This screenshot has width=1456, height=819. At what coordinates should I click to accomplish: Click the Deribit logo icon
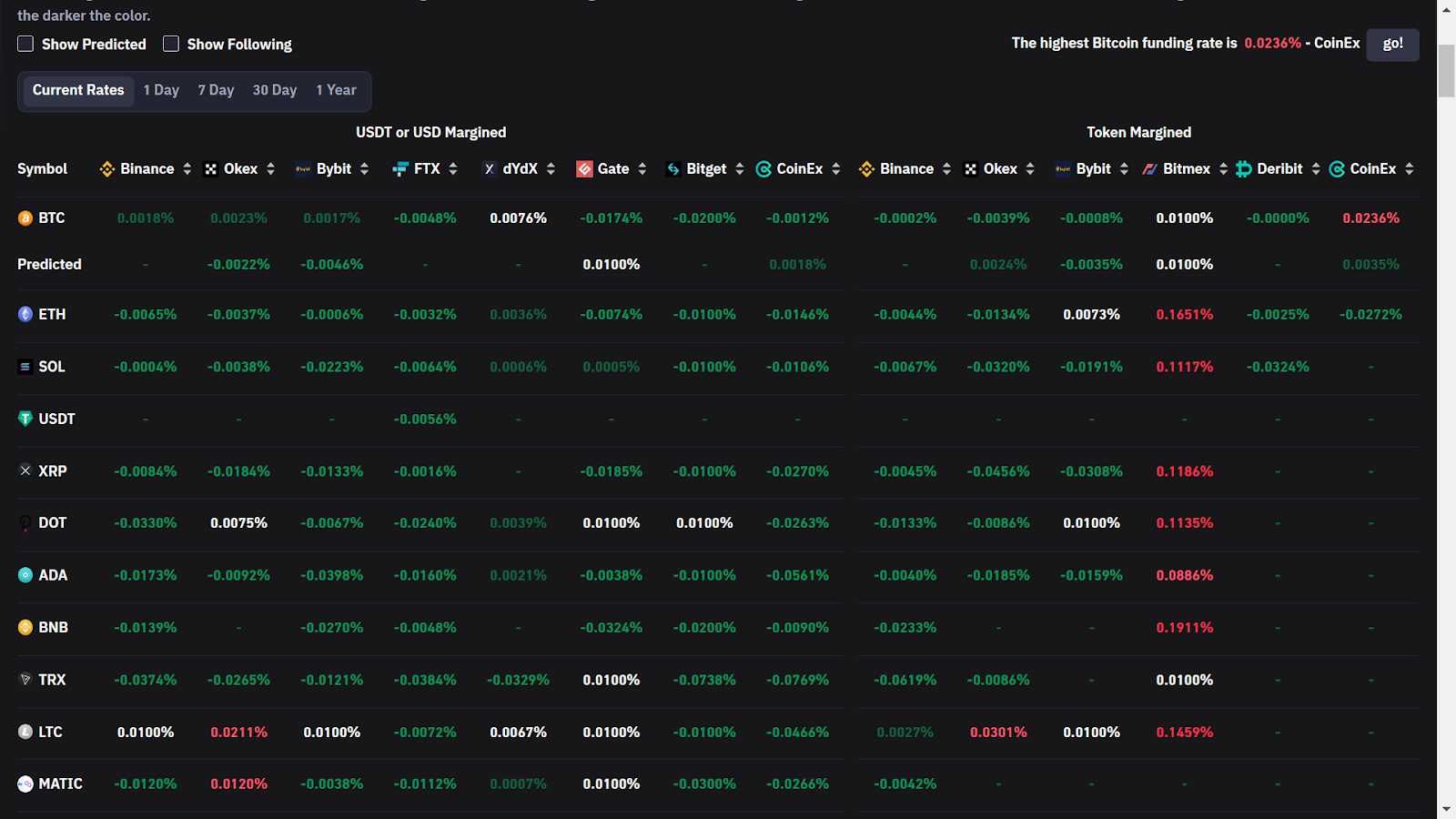1244,169
